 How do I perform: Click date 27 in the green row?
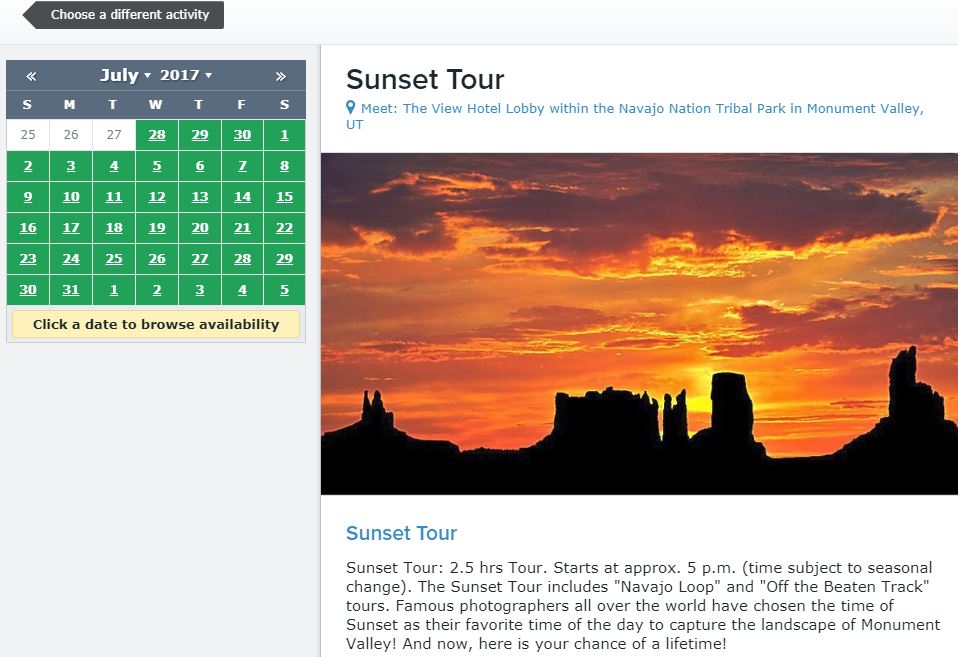tap(200, 259)
